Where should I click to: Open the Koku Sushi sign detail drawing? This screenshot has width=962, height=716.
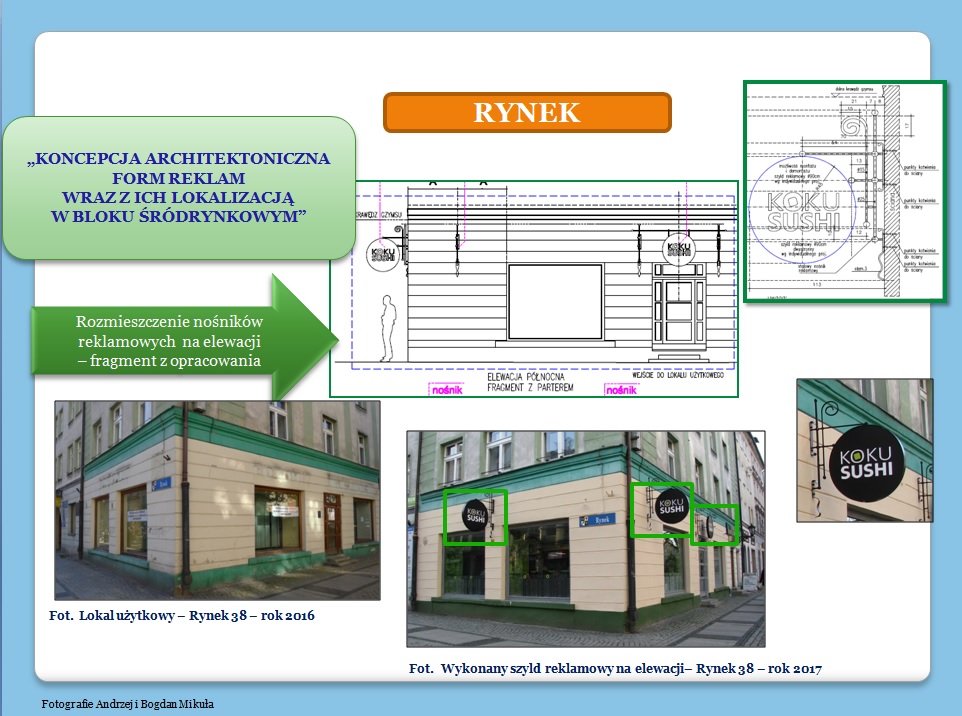[x=844, y=191]
